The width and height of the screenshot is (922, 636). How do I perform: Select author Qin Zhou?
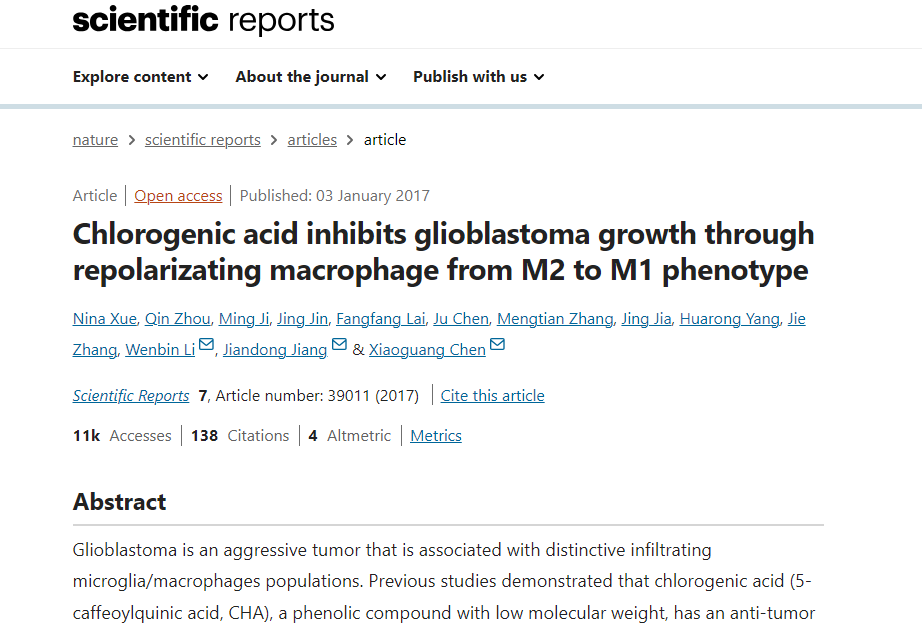tap(178, 319)
